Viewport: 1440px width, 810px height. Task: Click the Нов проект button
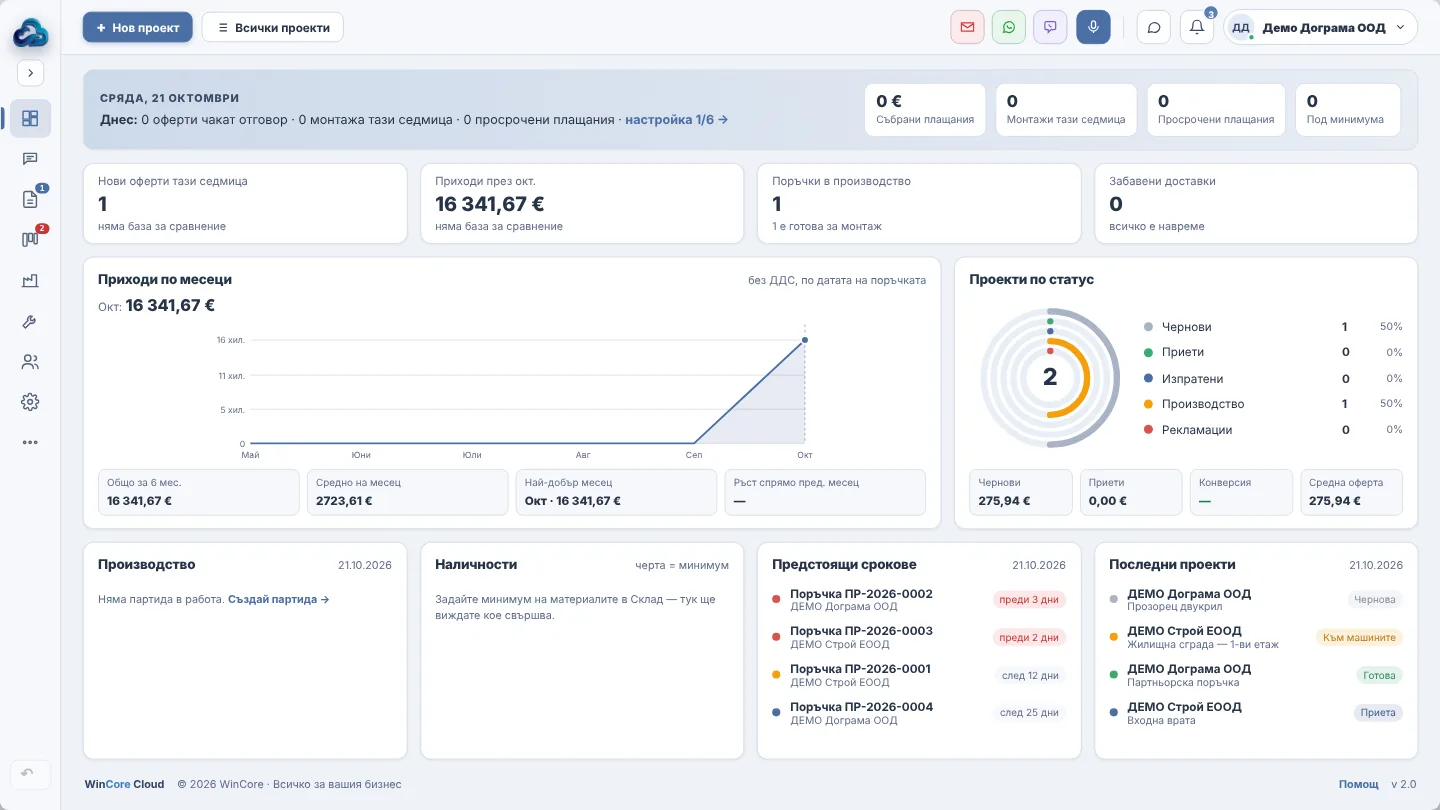point(137,28)
